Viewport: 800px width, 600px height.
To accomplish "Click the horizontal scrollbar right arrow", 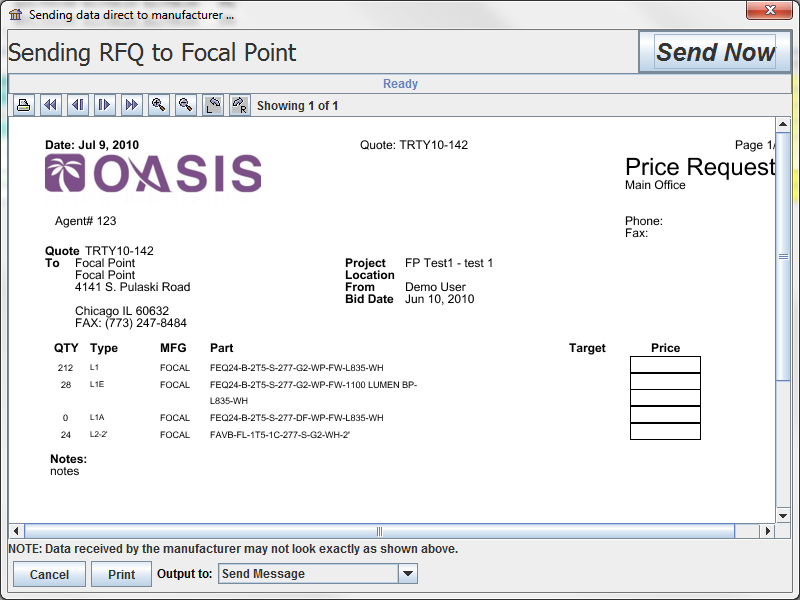I will click(x=768, y=531).
